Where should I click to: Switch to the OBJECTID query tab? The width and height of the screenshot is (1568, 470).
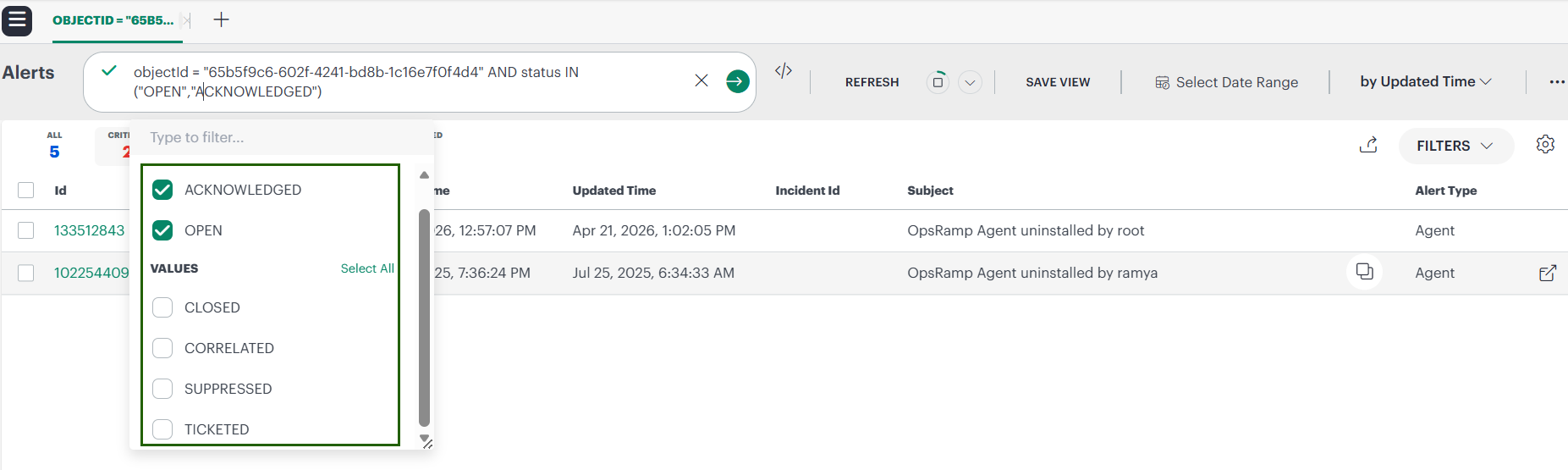[113, 20]
